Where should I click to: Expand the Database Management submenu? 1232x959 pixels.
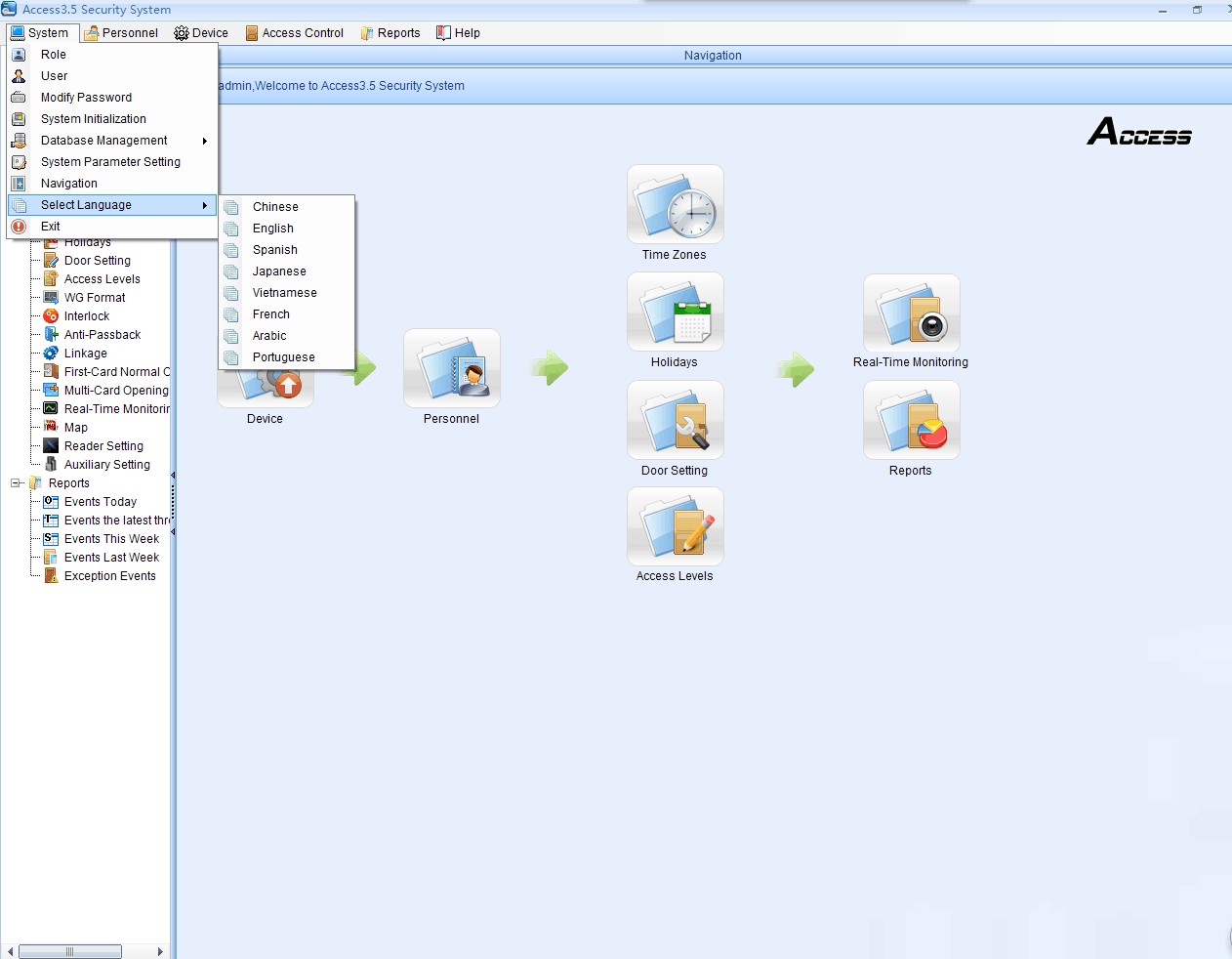click(204, 141)
